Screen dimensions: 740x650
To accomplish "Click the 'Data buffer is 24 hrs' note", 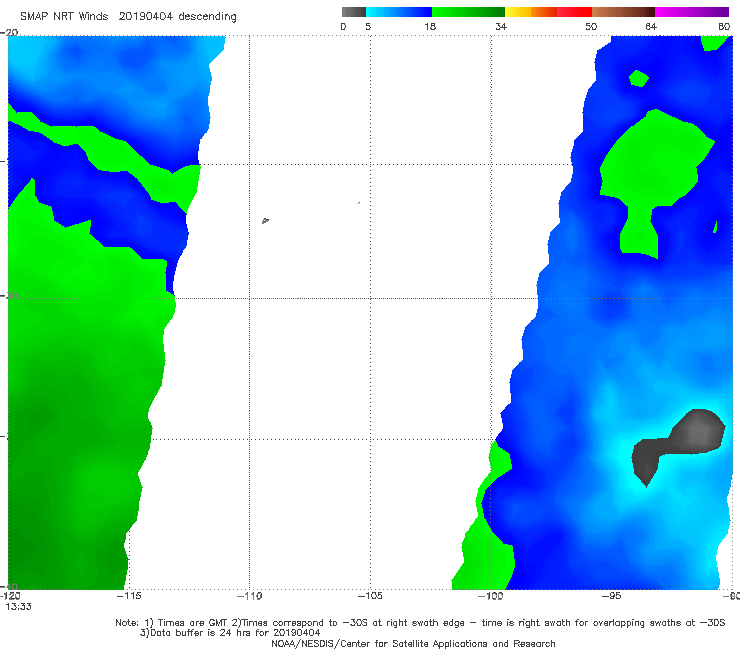I will 230,633.
